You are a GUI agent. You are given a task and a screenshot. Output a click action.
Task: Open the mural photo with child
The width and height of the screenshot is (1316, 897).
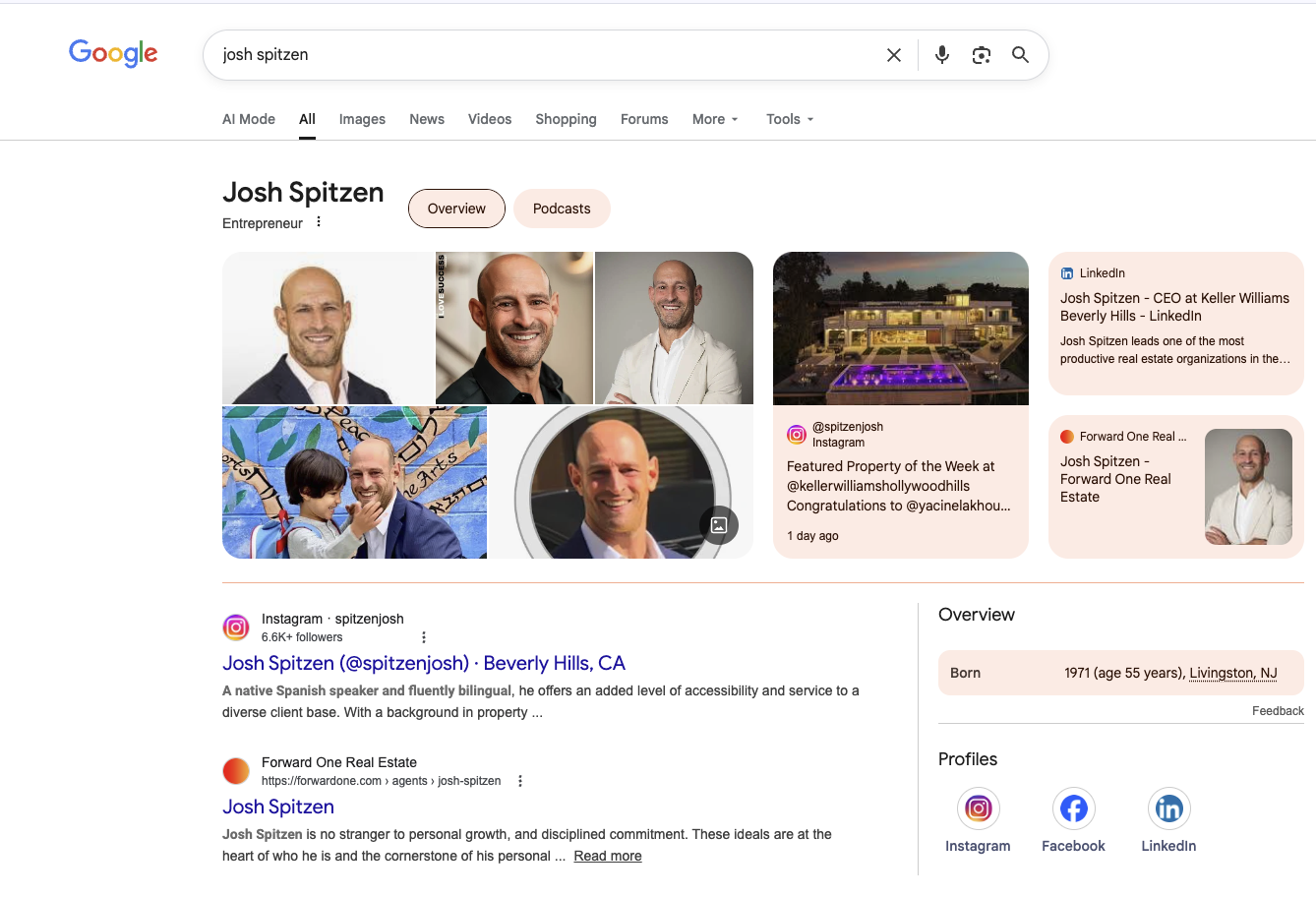354,482
